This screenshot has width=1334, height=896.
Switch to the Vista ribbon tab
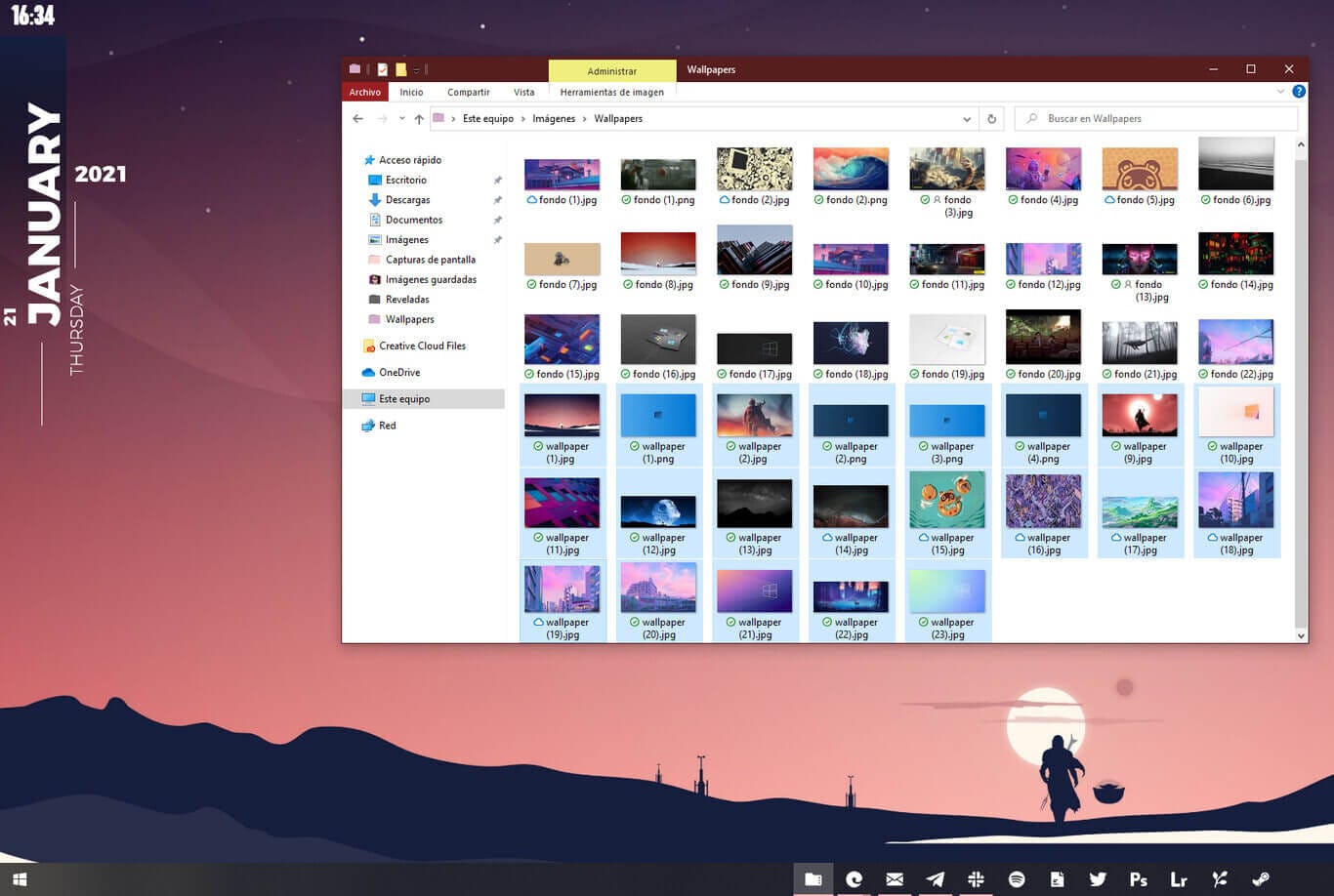[524, 91]
